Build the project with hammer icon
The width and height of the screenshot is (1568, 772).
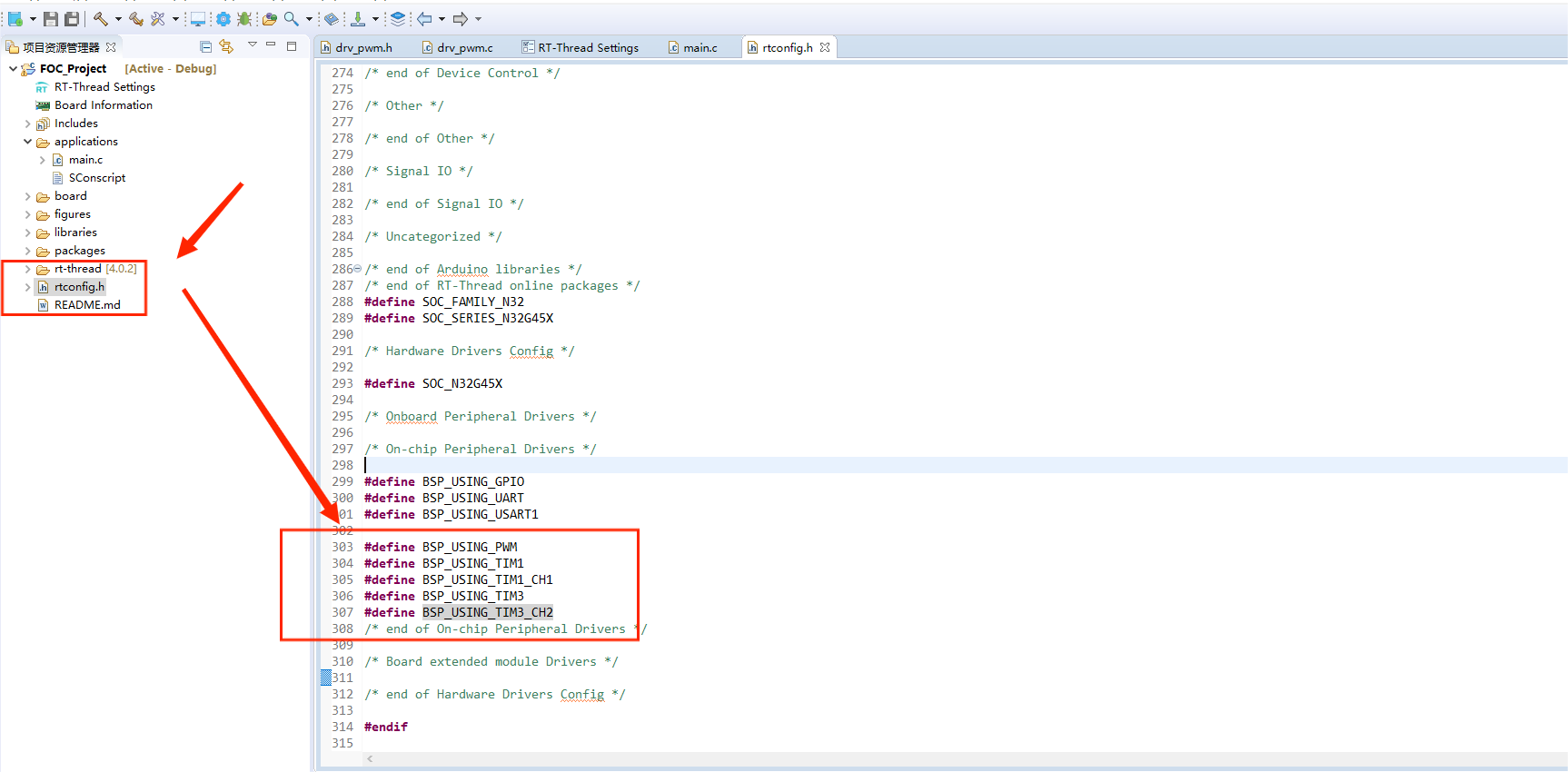(101, 18)
